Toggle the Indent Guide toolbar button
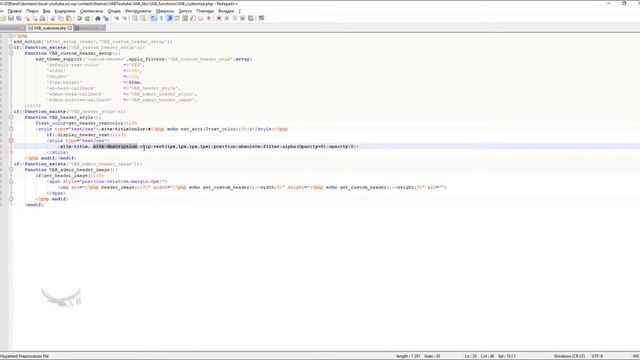The height and width of the screenshot is (360, 640). pyautogui.click(x=169, y=18)
